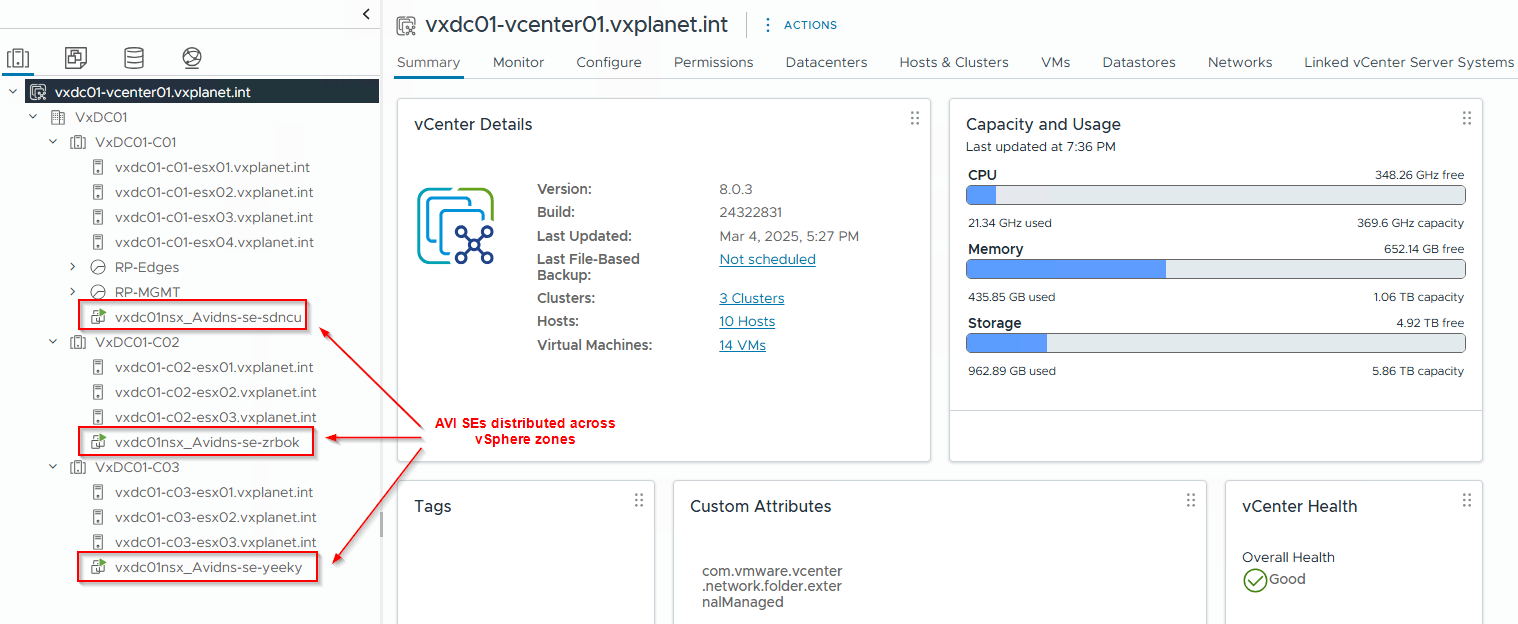Click the Memory usage bar

click(1215, 269)
